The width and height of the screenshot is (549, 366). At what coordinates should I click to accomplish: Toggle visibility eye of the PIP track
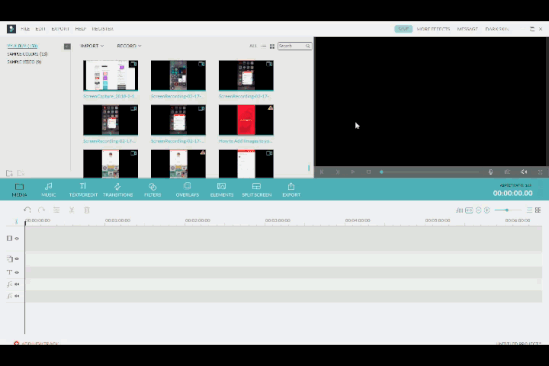[17, 259]
